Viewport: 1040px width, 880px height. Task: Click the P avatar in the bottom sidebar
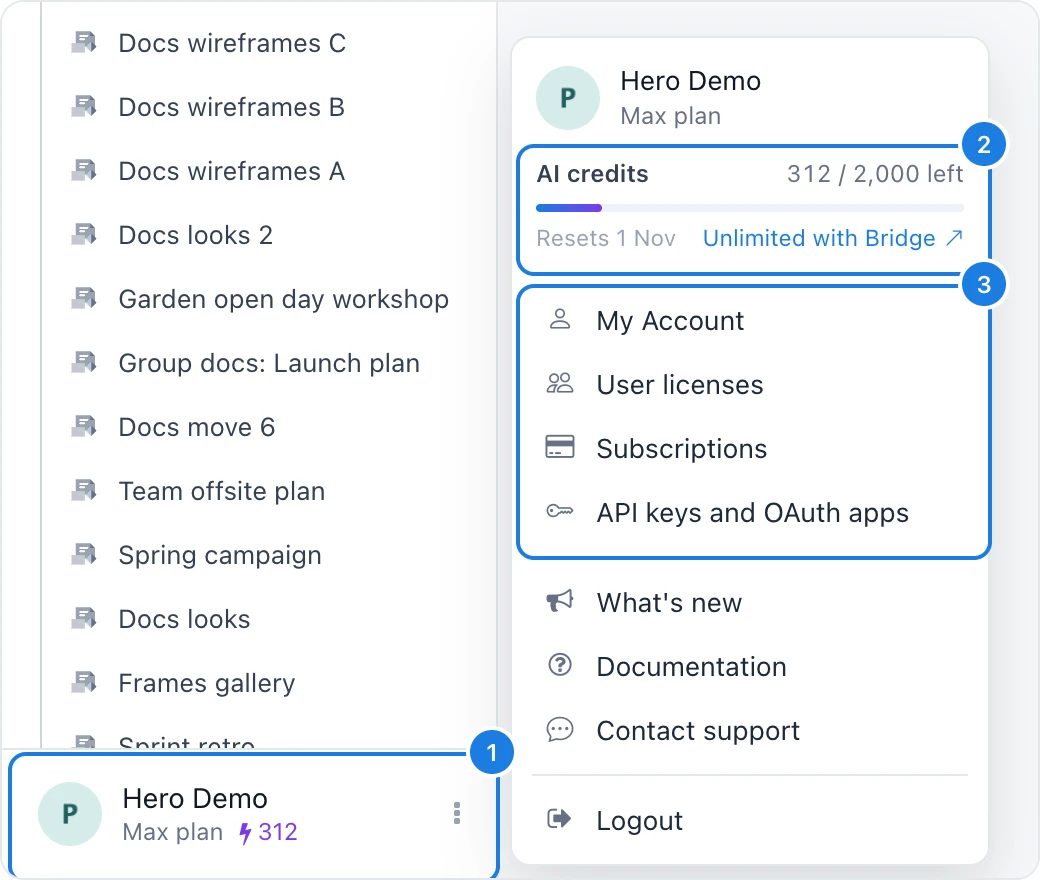pyautogui.click(x=70, y=814)
